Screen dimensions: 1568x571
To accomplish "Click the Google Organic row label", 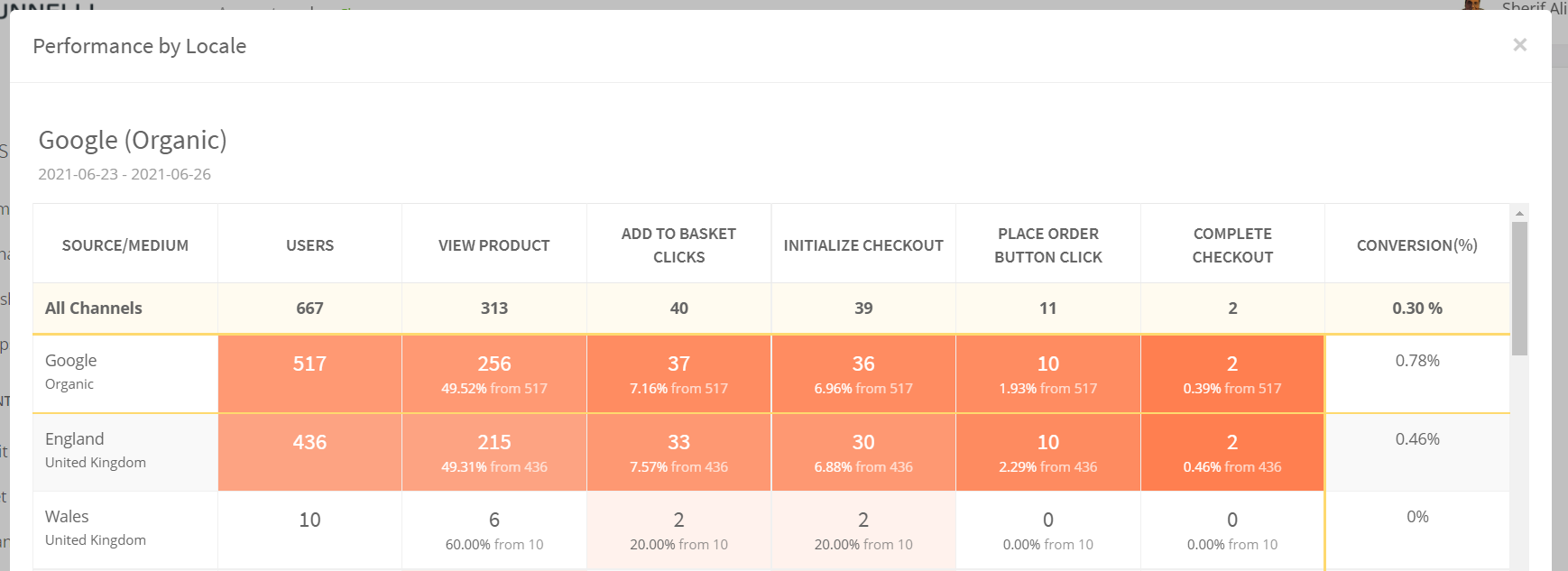I will (x=71, y=372).
